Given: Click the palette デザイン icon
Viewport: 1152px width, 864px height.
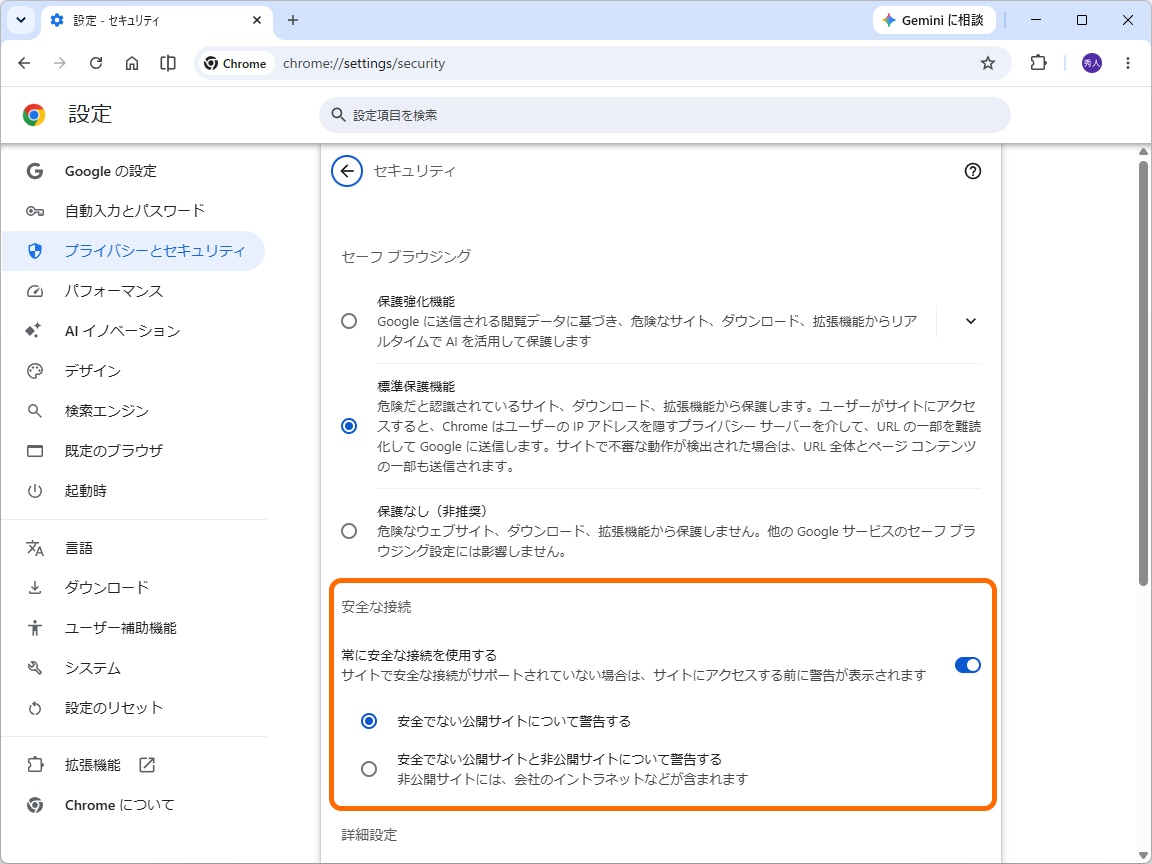Looking at the screenshot, I should (x=35, y=371).
